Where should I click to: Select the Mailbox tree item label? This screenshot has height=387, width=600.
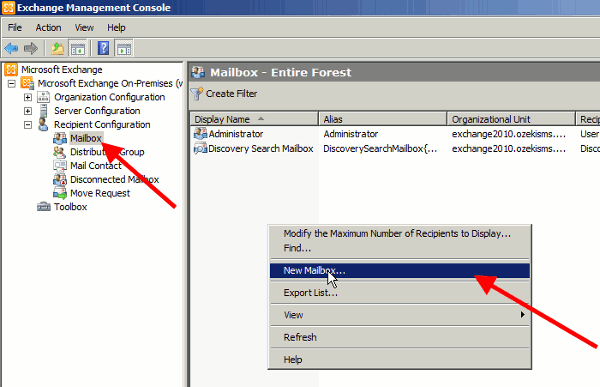click(86, 139)
